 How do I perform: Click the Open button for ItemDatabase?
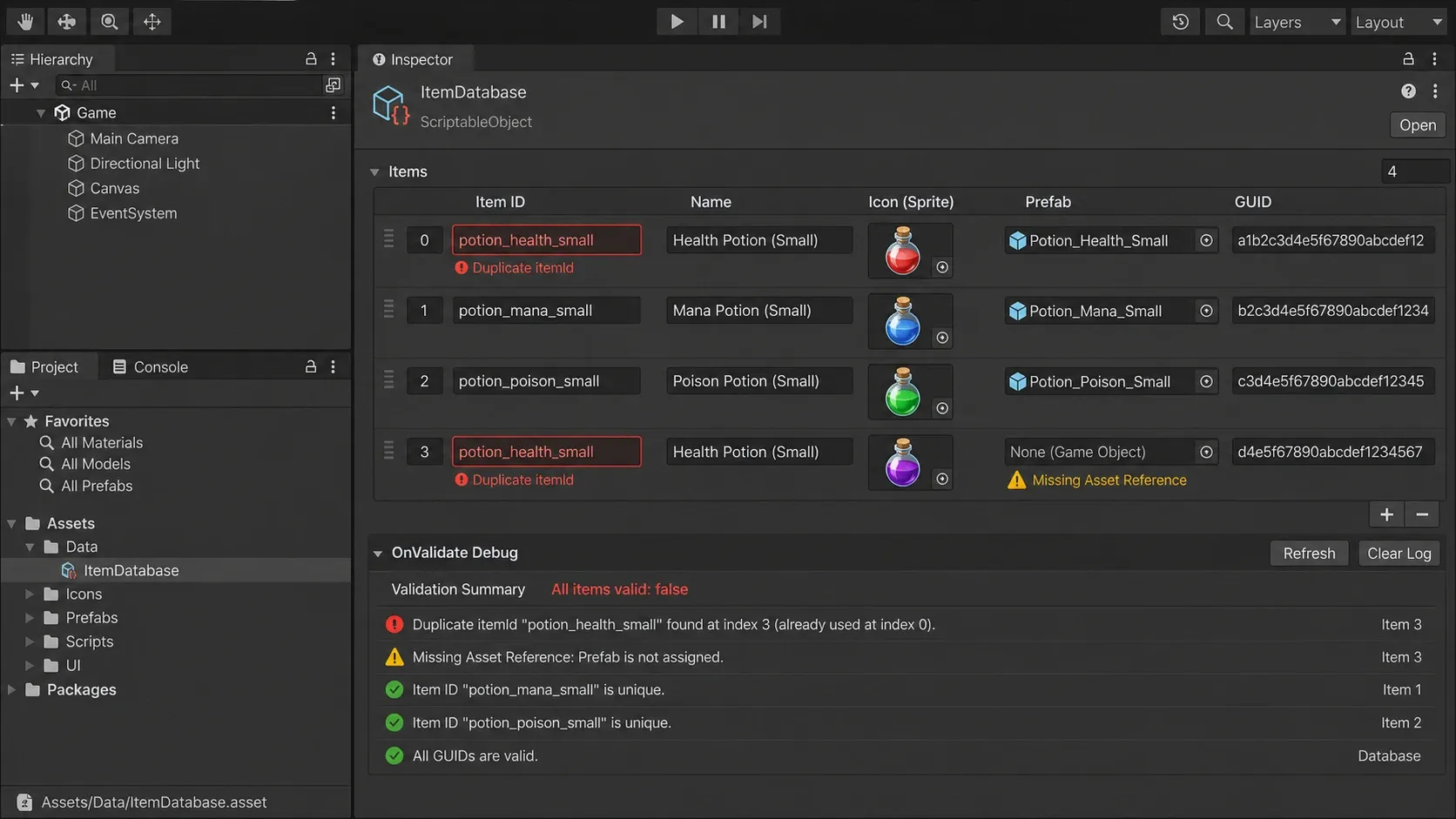[1418, 125]
